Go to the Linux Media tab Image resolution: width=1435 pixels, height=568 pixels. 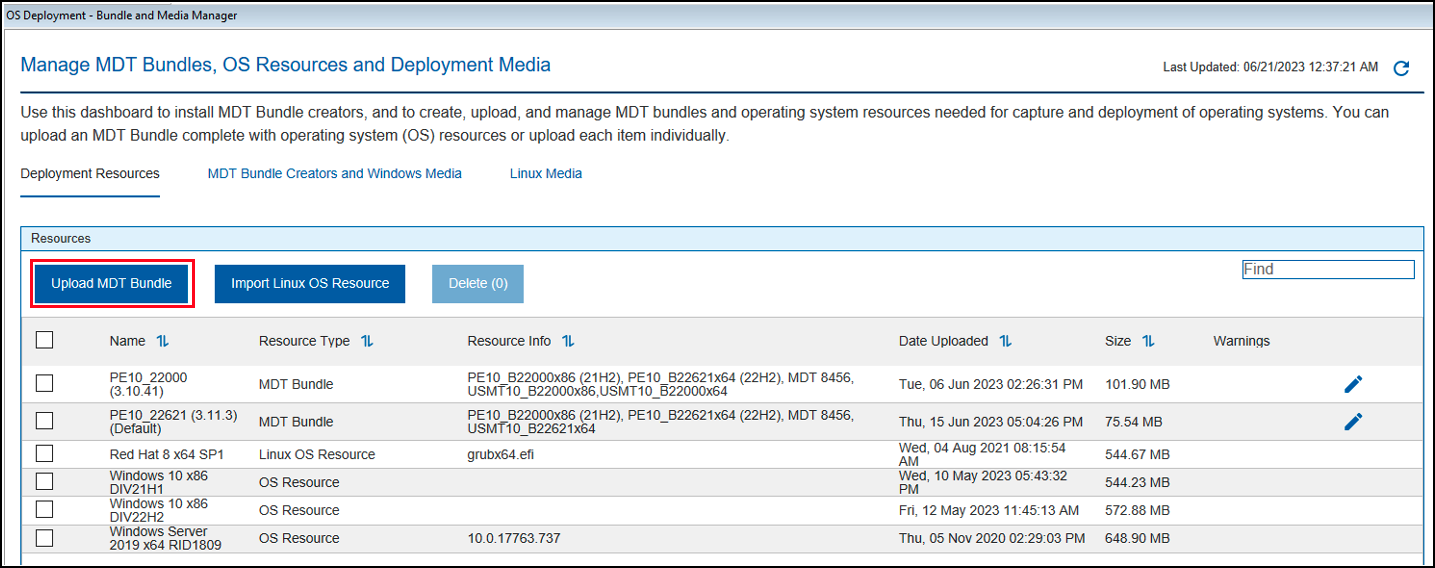tap(546, 174)
